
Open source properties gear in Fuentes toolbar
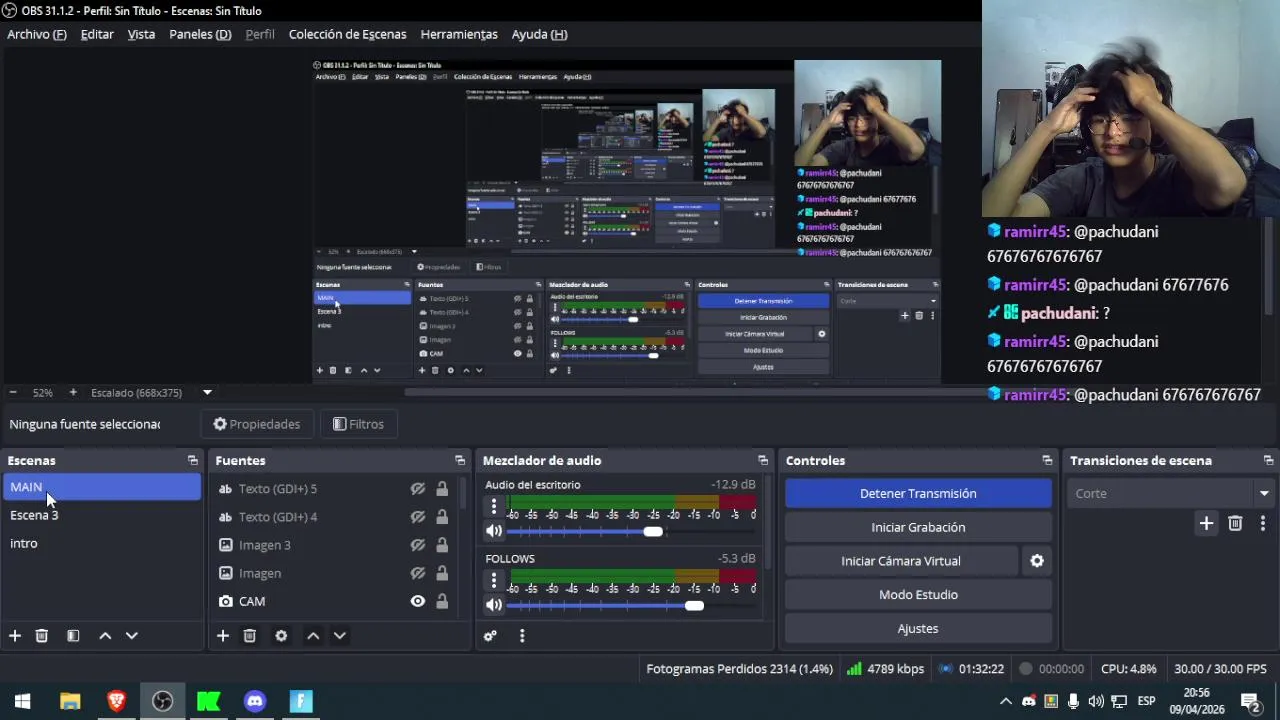(281, 636)
